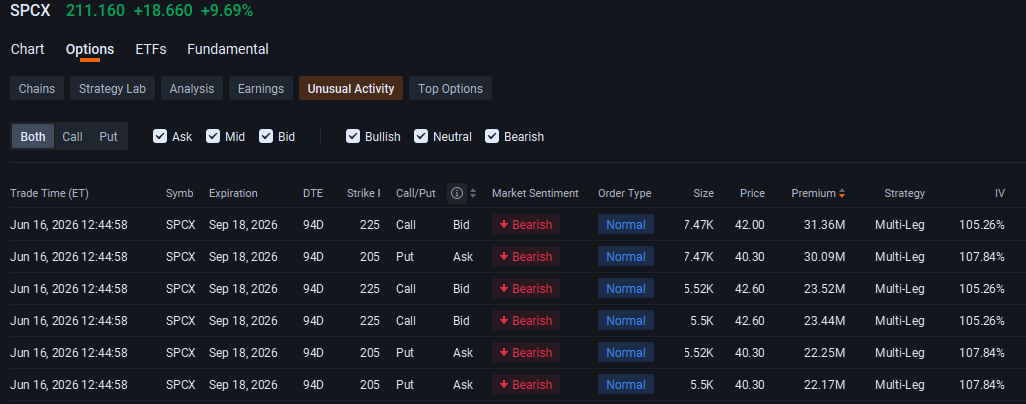Image resolution: width=1026 pixels, height=404 pixels.
Task: Toggle the Bearish checkbox
Action: [x=491, y=136]
